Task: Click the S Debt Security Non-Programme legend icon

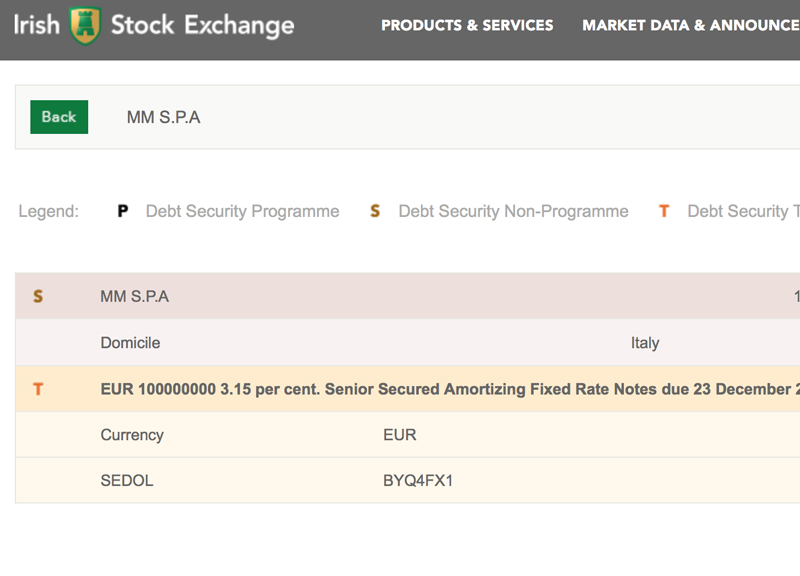Action: 375,211
